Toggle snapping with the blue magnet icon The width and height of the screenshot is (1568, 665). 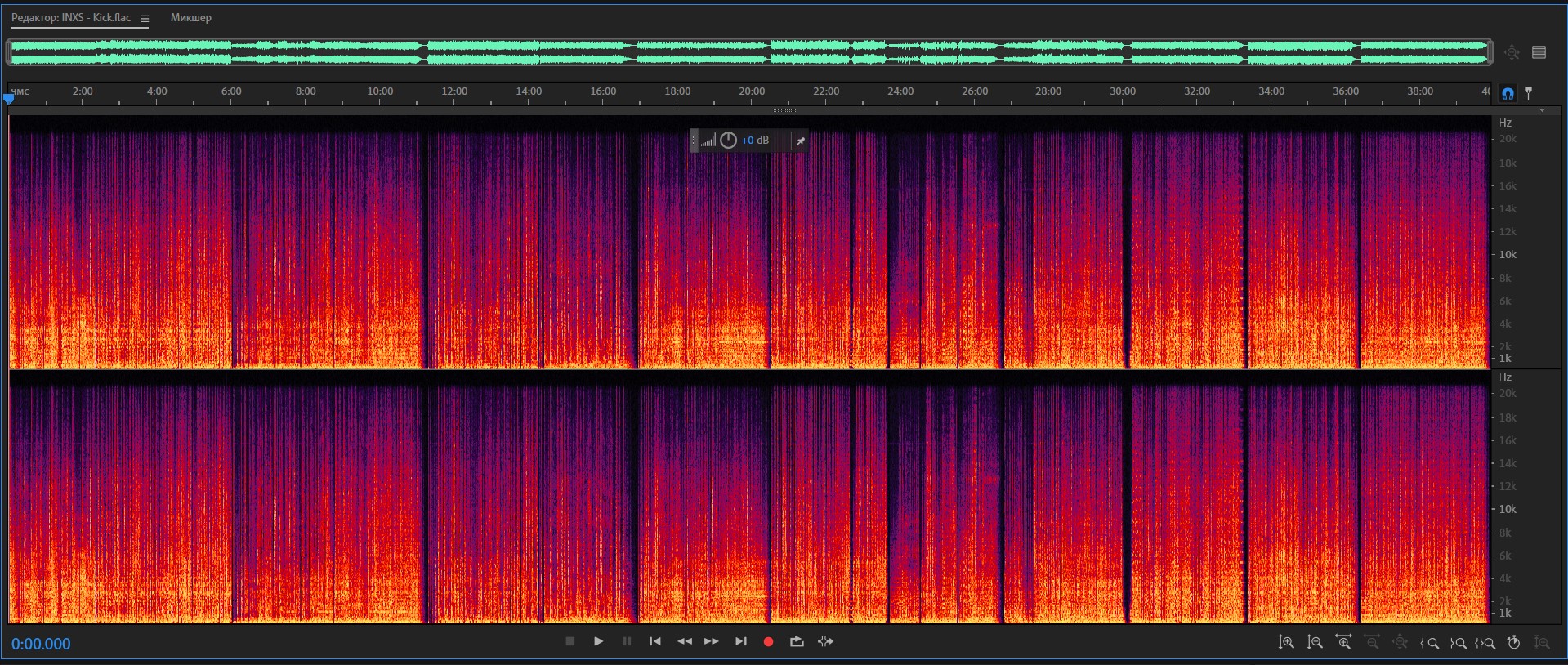1508,93
